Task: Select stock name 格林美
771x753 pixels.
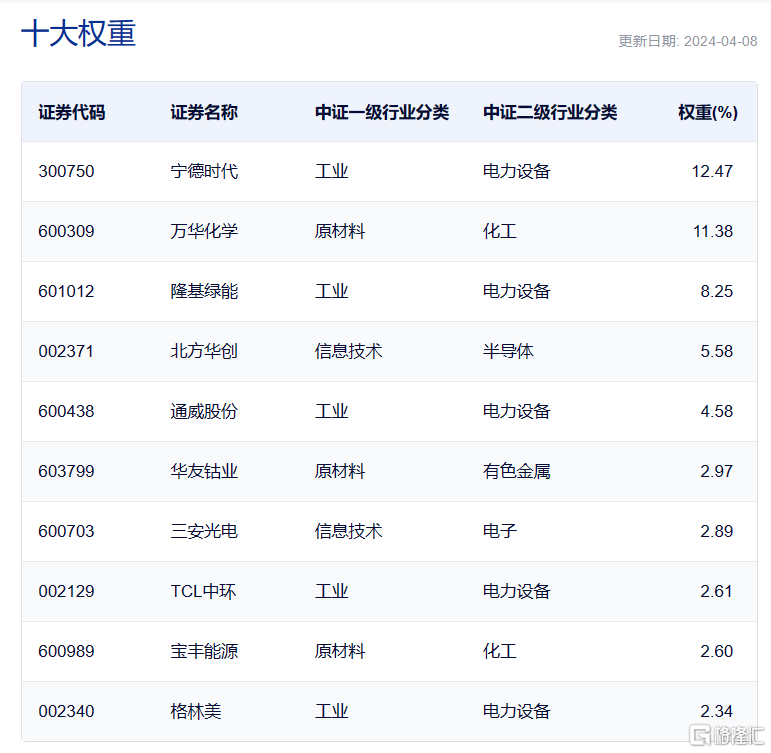Action: click(196, 711)
